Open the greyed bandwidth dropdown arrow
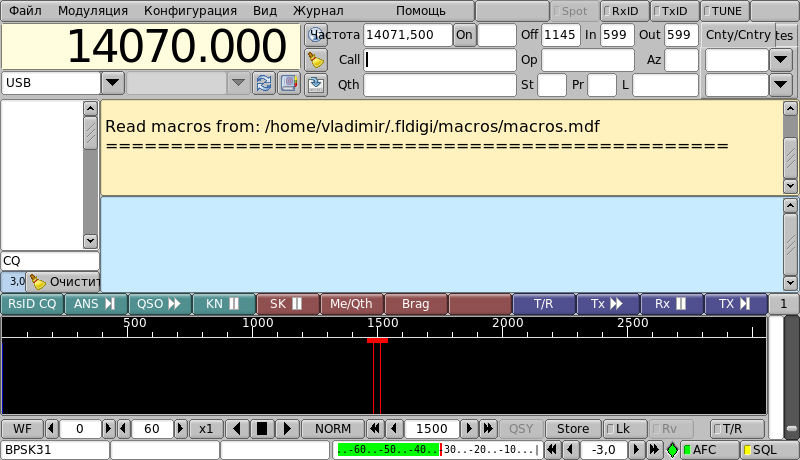The image size is (800, 460). pyautogui.click(x=238, y=83)
